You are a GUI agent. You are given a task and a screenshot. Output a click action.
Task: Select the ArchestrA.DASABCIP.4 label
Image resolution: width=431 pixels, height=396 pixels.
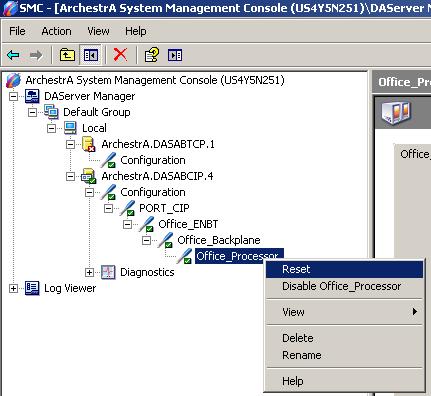pos(157,176)
